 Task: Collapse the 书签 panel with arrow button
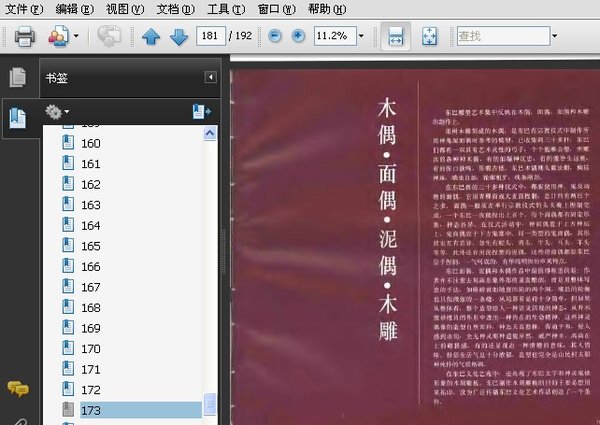pyautogui.click(x=210, y=77)
